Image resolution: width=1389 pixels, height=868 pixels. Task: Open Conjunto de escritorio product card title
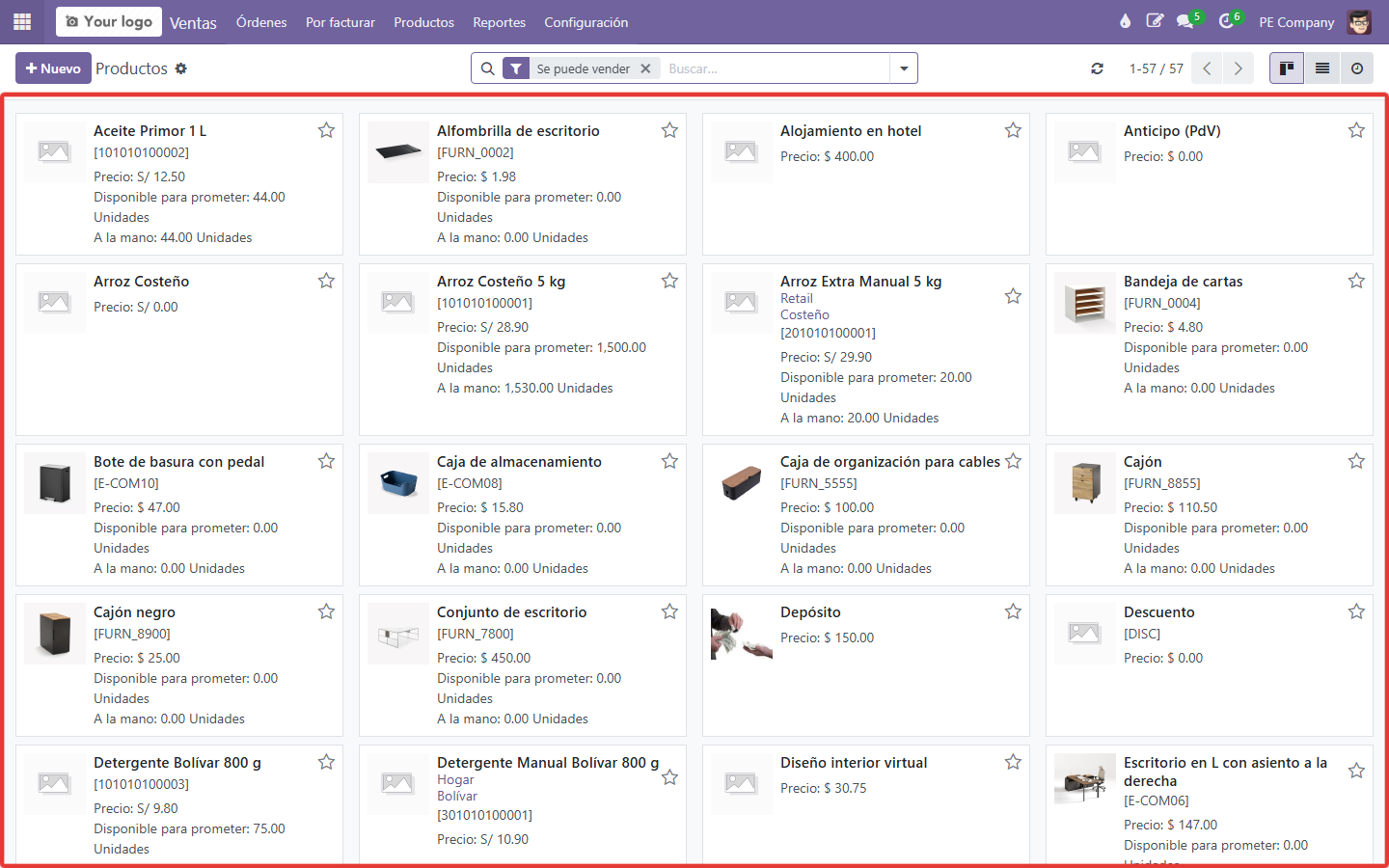click(x=511, y=612)
